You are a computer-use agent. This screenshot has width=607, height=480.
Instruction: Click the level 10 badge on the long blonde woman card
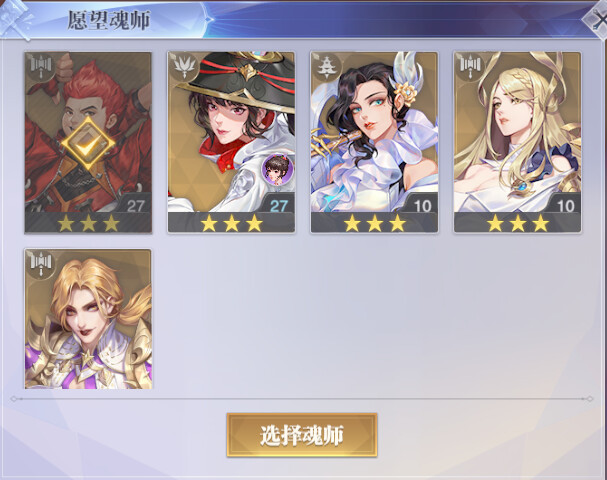click(565, 206)
